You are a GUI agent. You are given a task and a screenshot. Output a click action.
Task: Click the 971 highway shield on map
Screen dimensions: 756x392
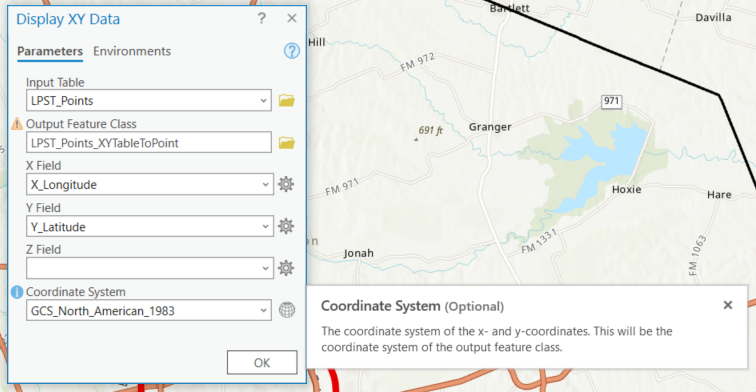coord(611,101)
